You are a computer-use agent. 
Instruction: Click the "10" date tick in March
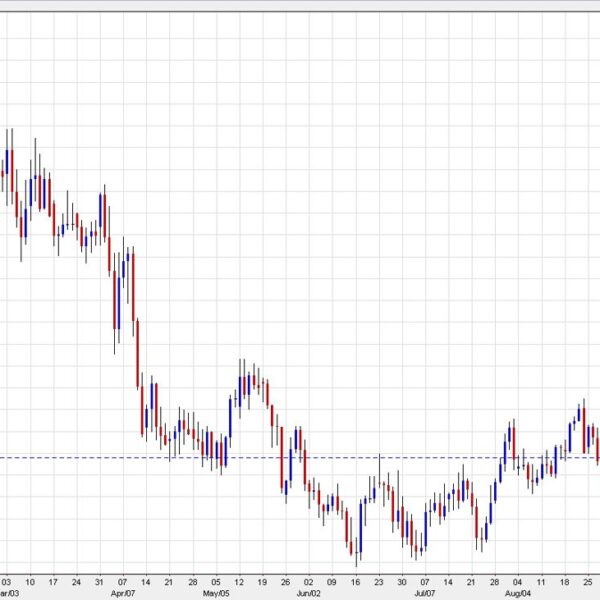pos(29,580)
